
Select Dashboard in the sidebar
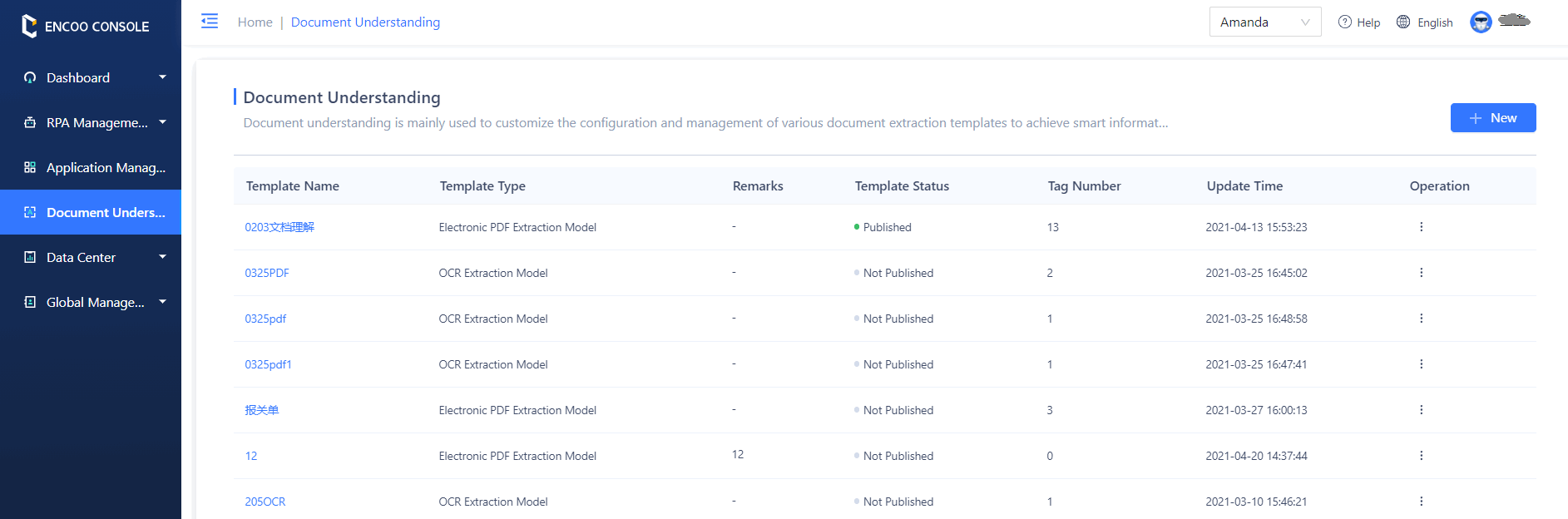pyautogui.click(x=91, y=77)
